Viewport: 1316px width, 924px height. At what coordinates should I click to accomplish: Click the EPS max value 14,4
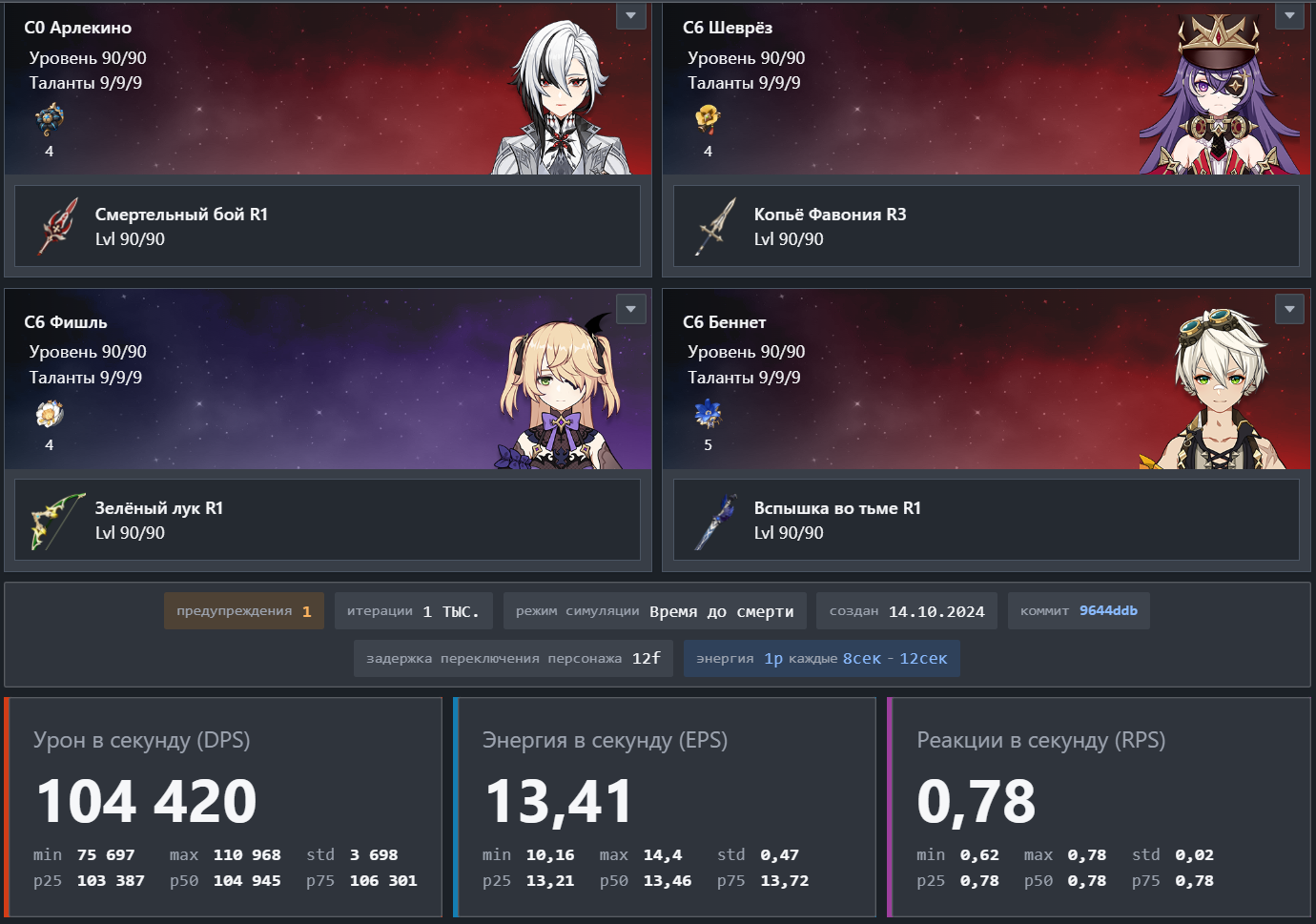coord(663,855)
